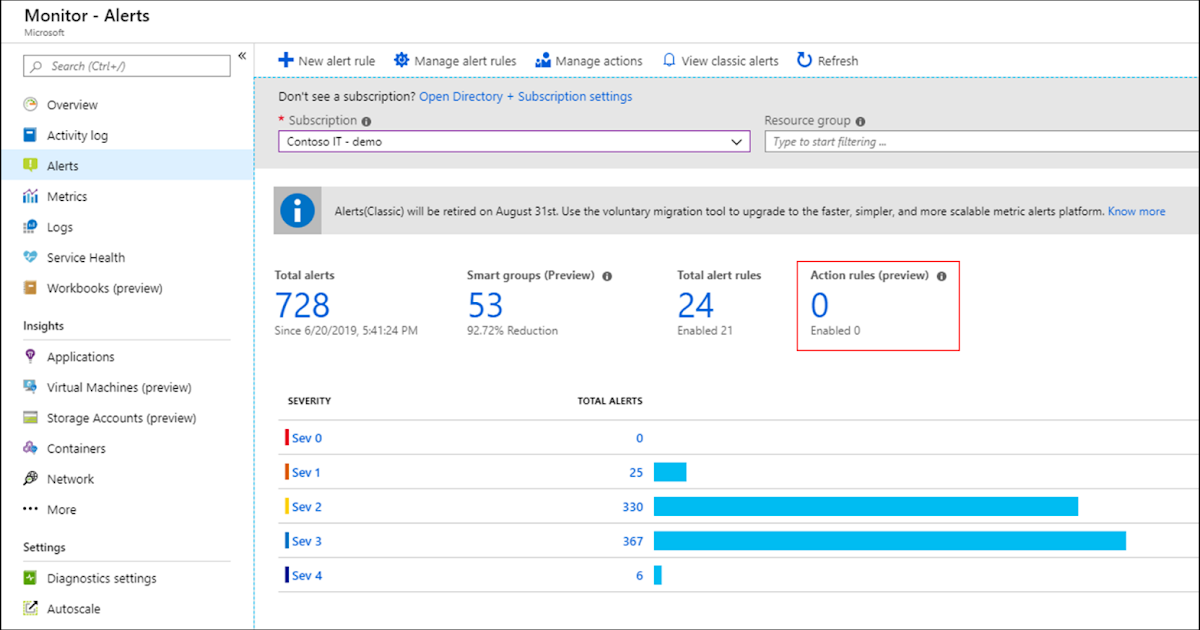This screenshot has width=1200, height=630.
Task: Select Applications under Insights
Action: (80, 356)
